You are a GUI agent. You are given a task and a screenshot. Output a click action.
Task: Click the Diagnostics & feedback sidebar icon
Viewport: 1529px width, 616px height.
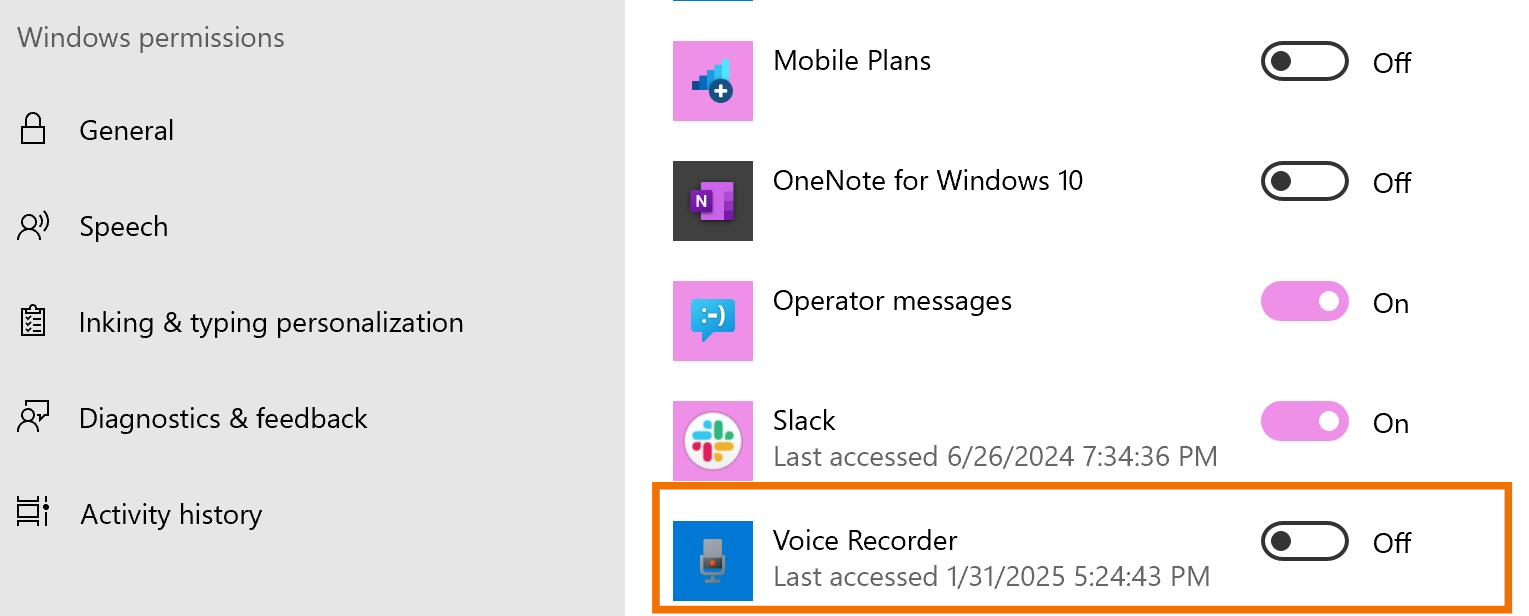[33, 418]
